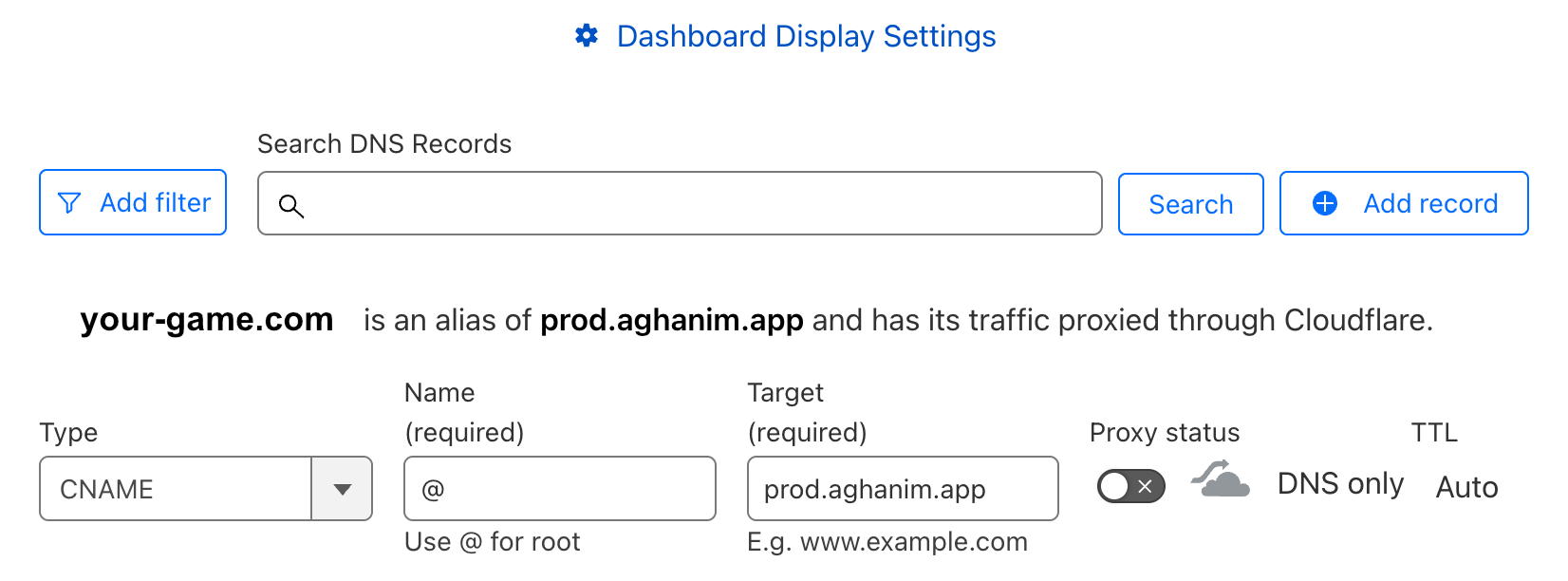1568x581 pixels.
Task: Change the TTL setting from Auto
Action: point(1466,487)
